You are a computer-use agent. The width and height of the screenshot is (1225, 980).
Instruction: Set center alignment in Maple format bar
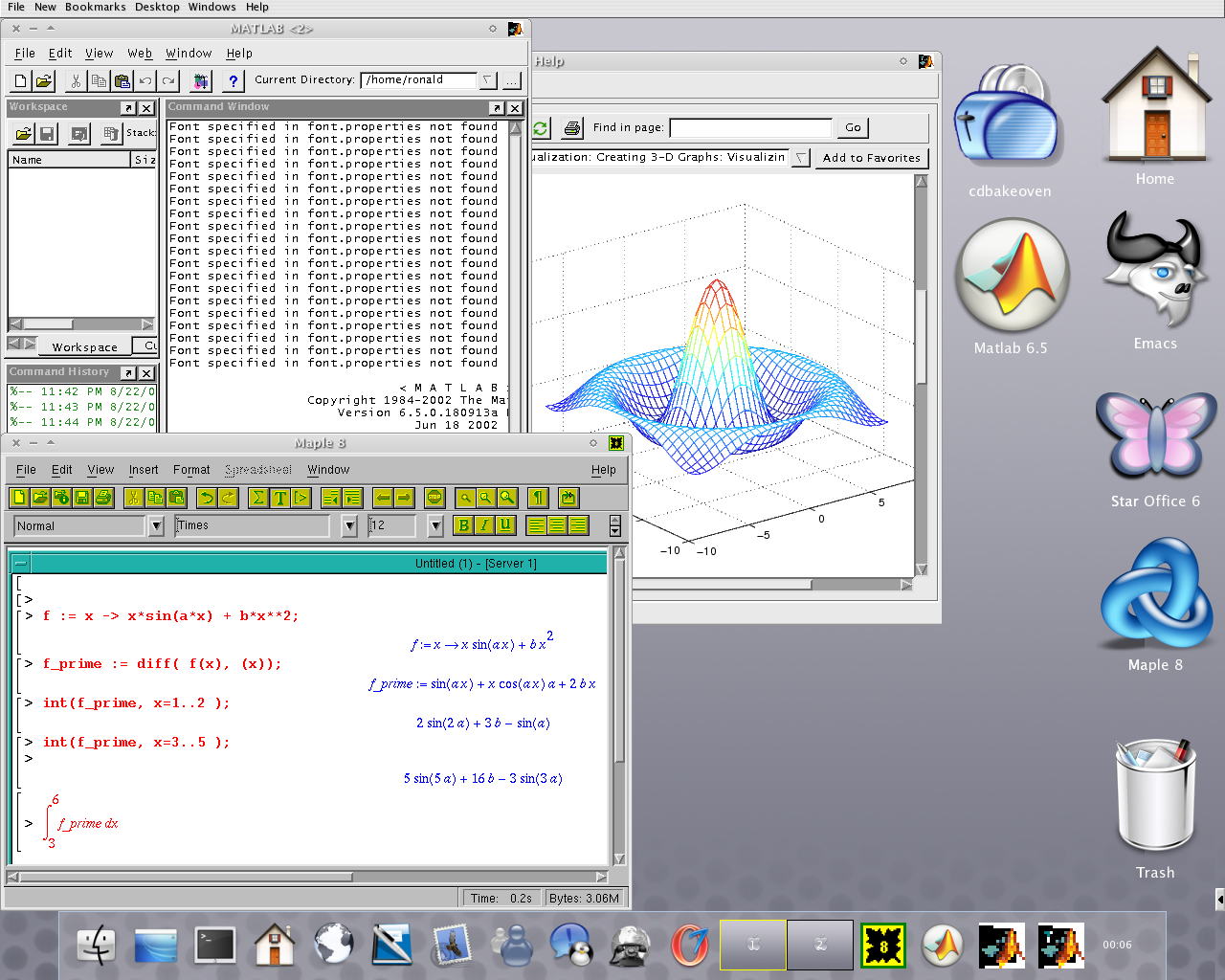tap(557, 525)
